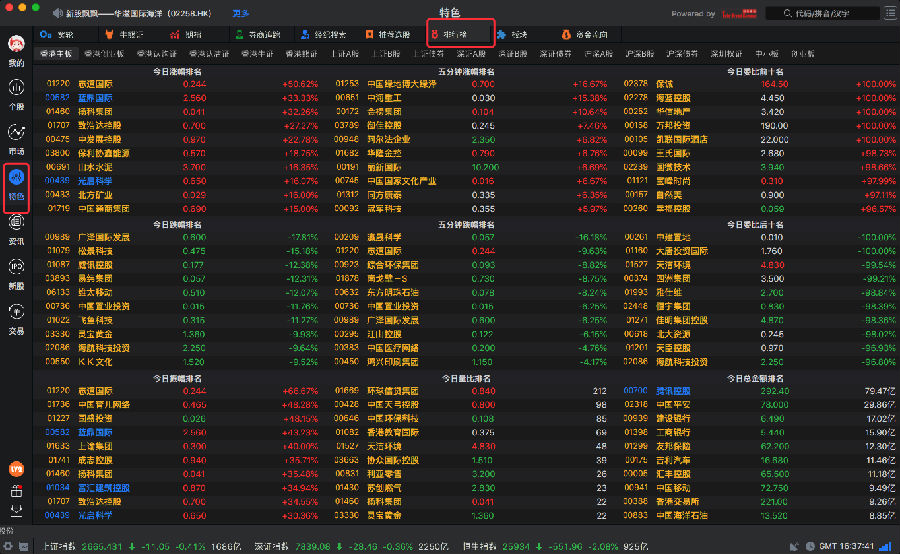Click 今日跌幅排名 section header
The image size is (900, 554).
(177, 224)
